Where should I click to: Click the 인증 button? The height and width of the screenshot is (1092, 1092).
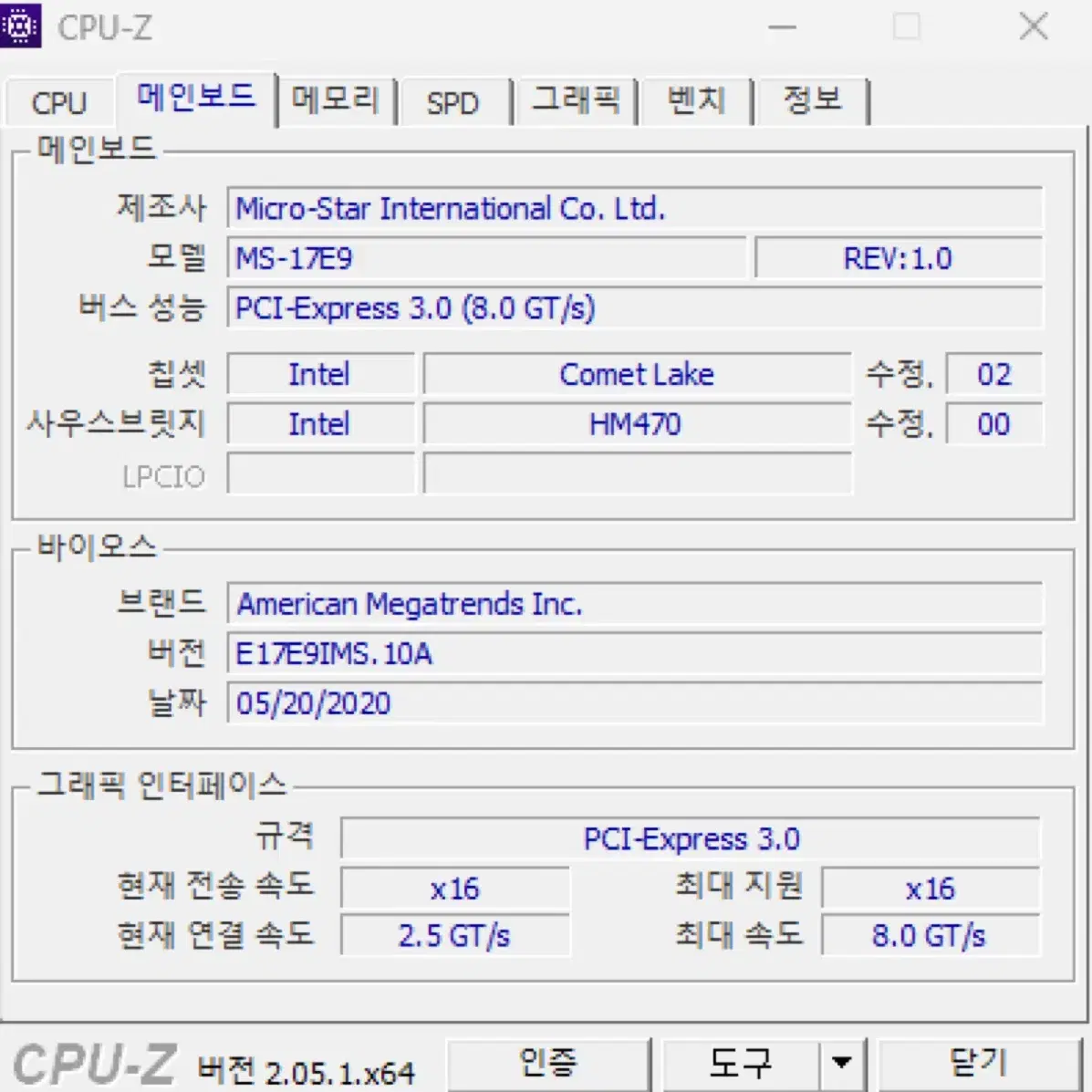[x=548, y=1065]
